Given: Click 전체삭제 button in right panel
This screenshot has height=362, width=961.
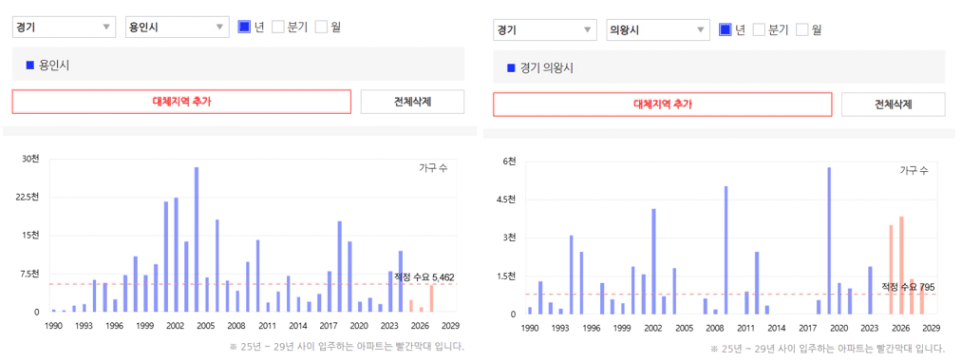Looking at the screenshot, I should (893, 104).
